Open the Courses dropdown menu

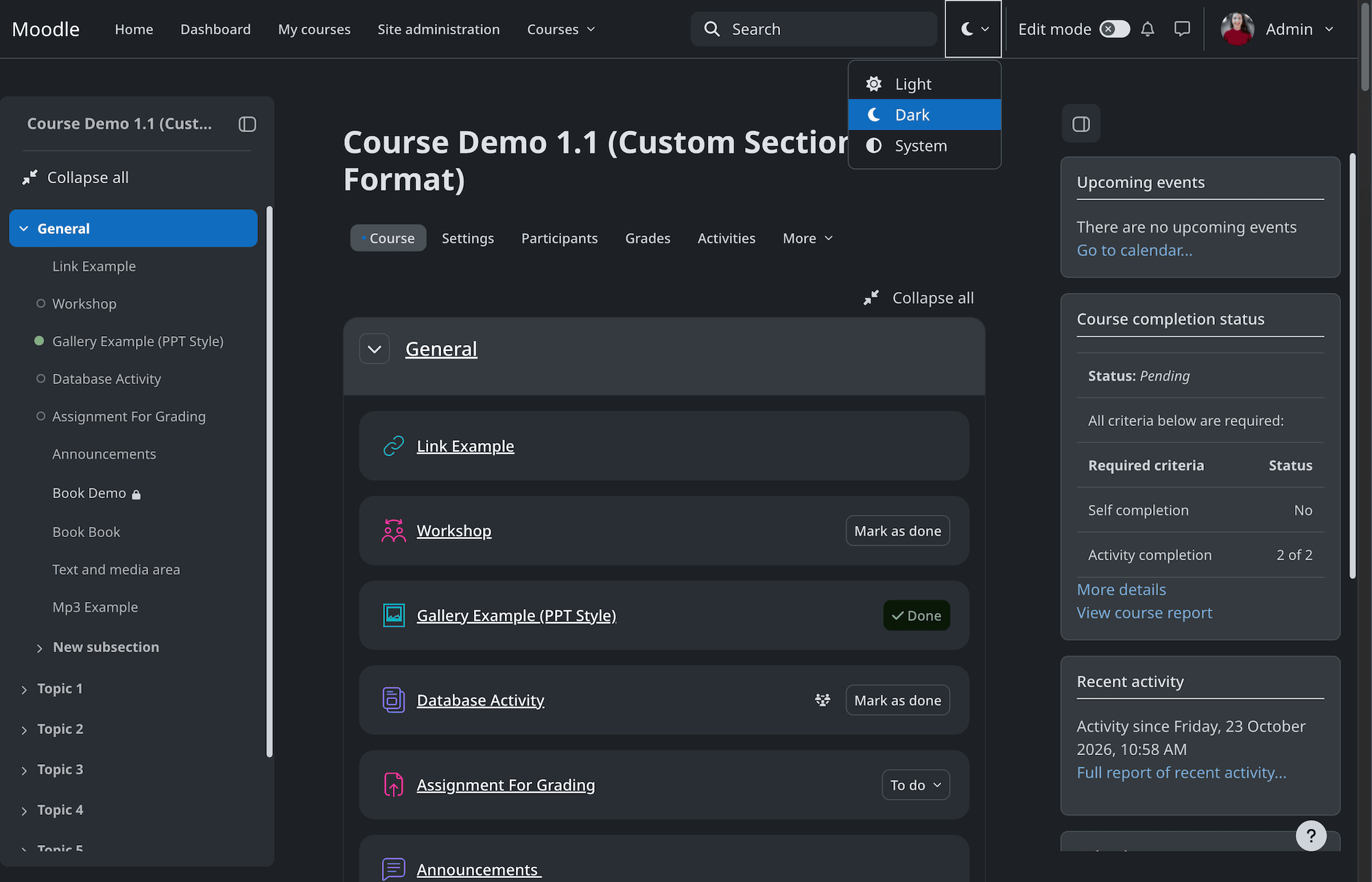pyautogui.click(x=560, y=29)
